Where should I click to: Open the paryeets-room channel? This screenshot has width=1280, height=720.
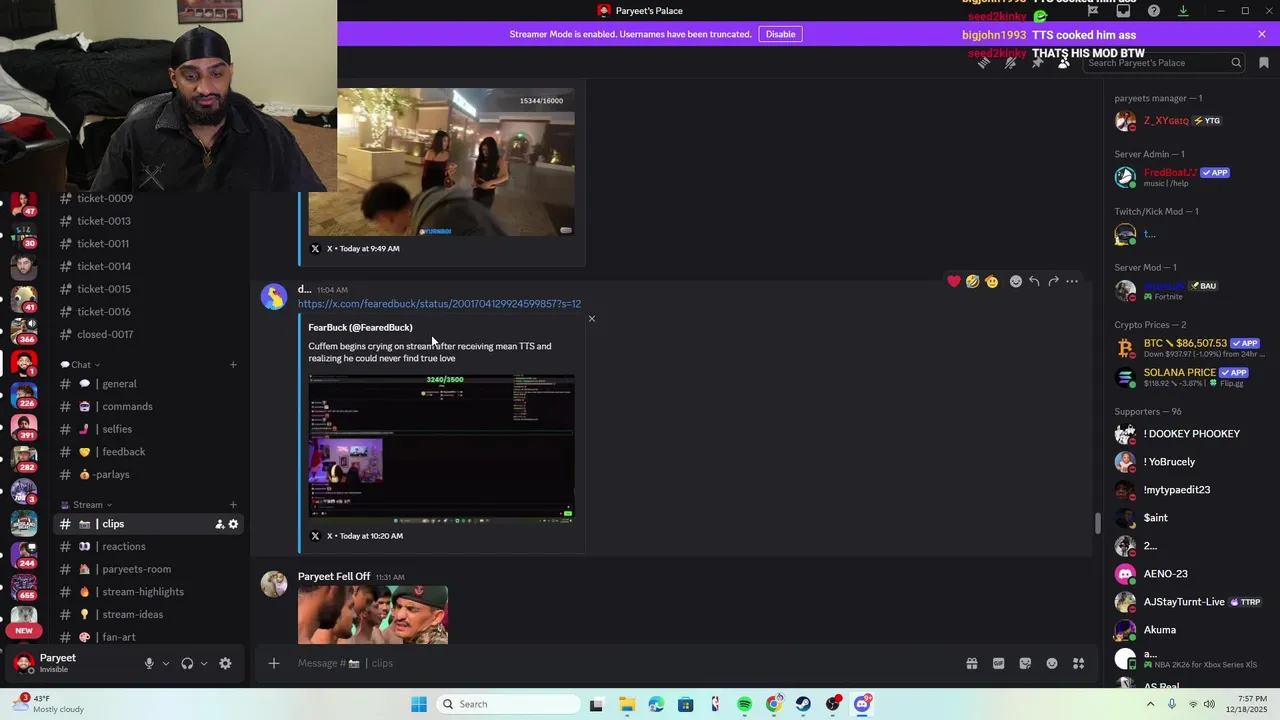[148, 569]
